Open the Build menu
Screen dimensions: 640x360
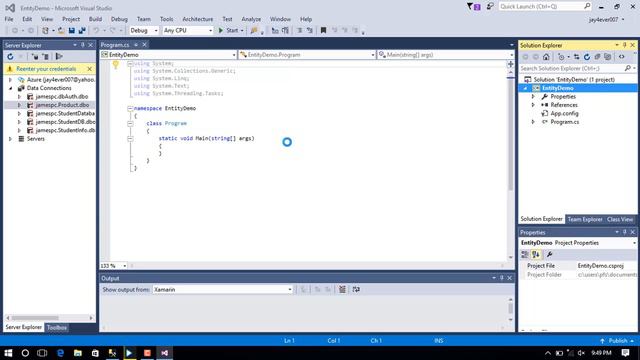point(95,19)
